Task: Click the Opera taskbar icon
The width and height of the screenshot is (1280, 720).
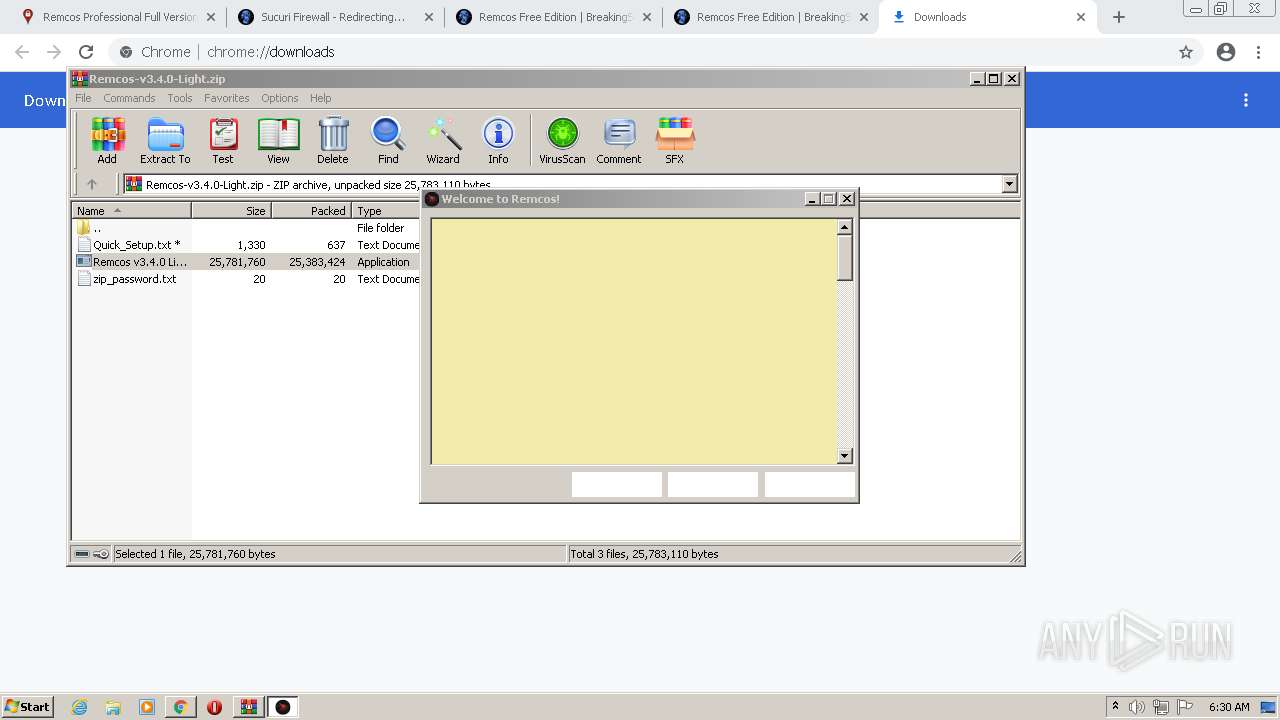Action: pos(214,707)
